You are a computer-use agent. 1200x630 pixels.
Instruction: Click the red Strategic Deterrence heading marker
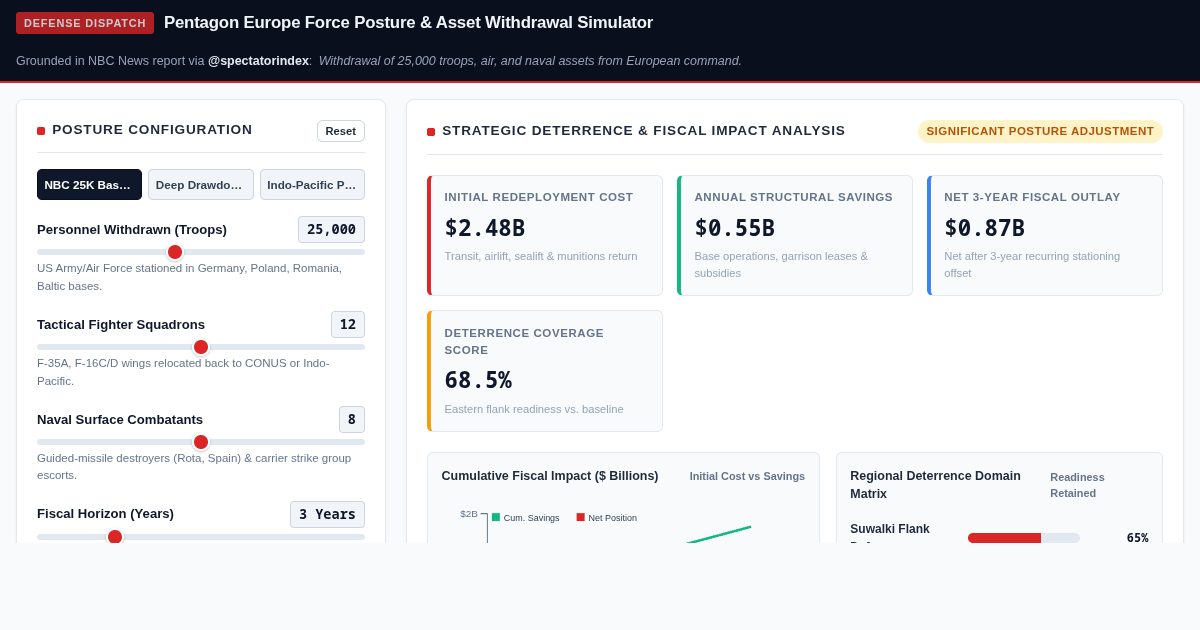pos(431,132)
